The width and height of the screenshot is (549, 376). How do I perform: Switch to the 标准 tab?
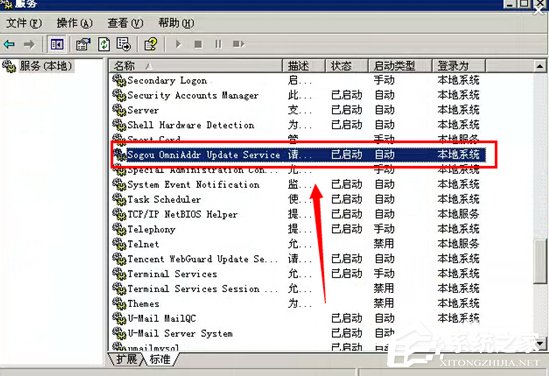click(x=160, y=359)
